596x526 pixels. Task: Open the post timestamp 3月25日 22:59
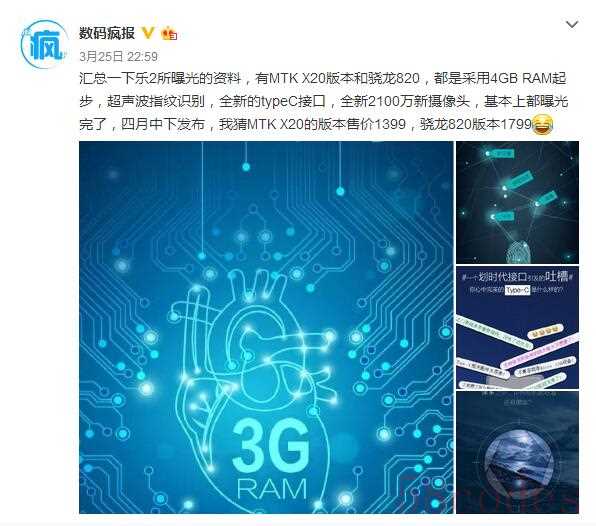tap(118, 57)
